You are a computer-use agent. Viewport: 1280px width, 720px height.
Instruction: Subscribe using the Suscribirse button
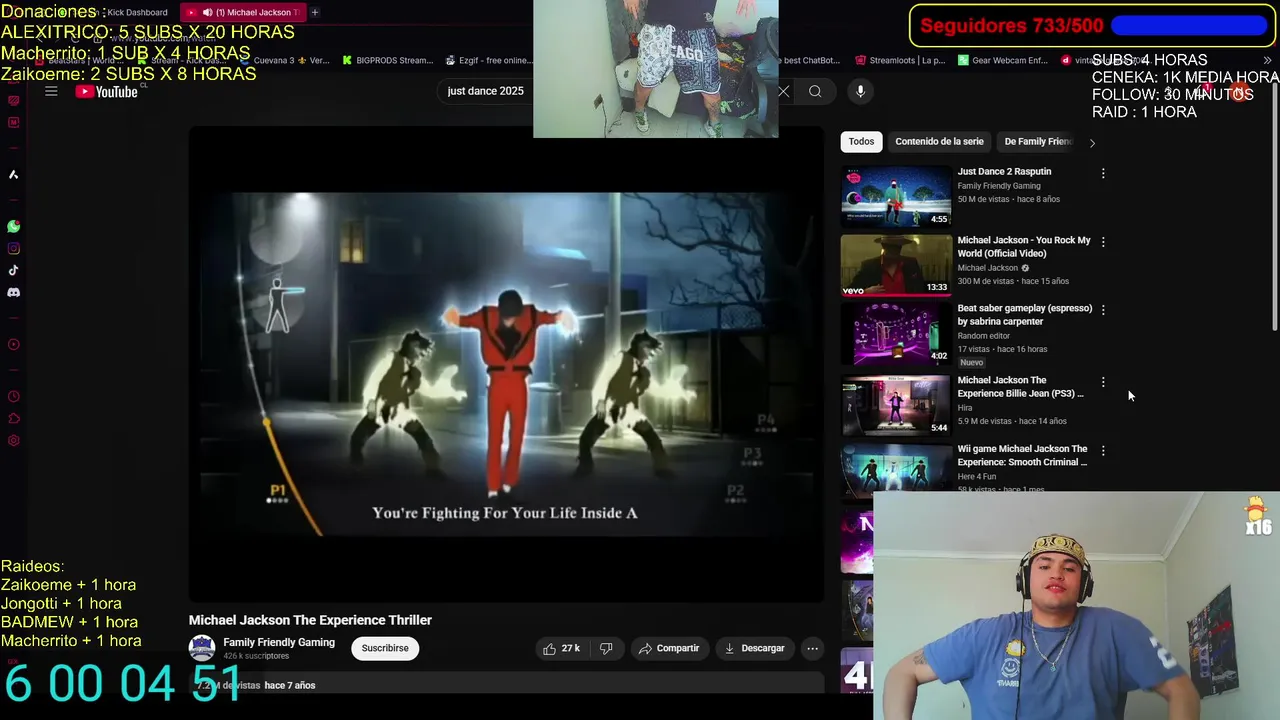point(385,648)
